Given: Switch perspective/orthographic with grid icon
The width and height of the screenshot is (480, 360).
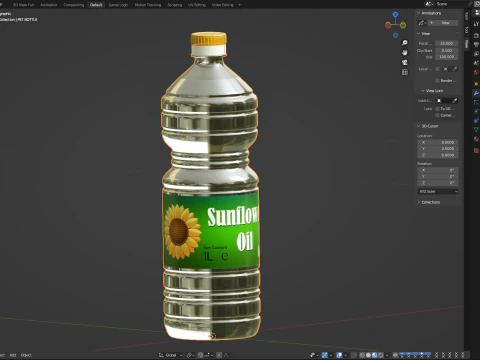Looking at the screenshot, I should pyautogui.click(x=405, y=72).
